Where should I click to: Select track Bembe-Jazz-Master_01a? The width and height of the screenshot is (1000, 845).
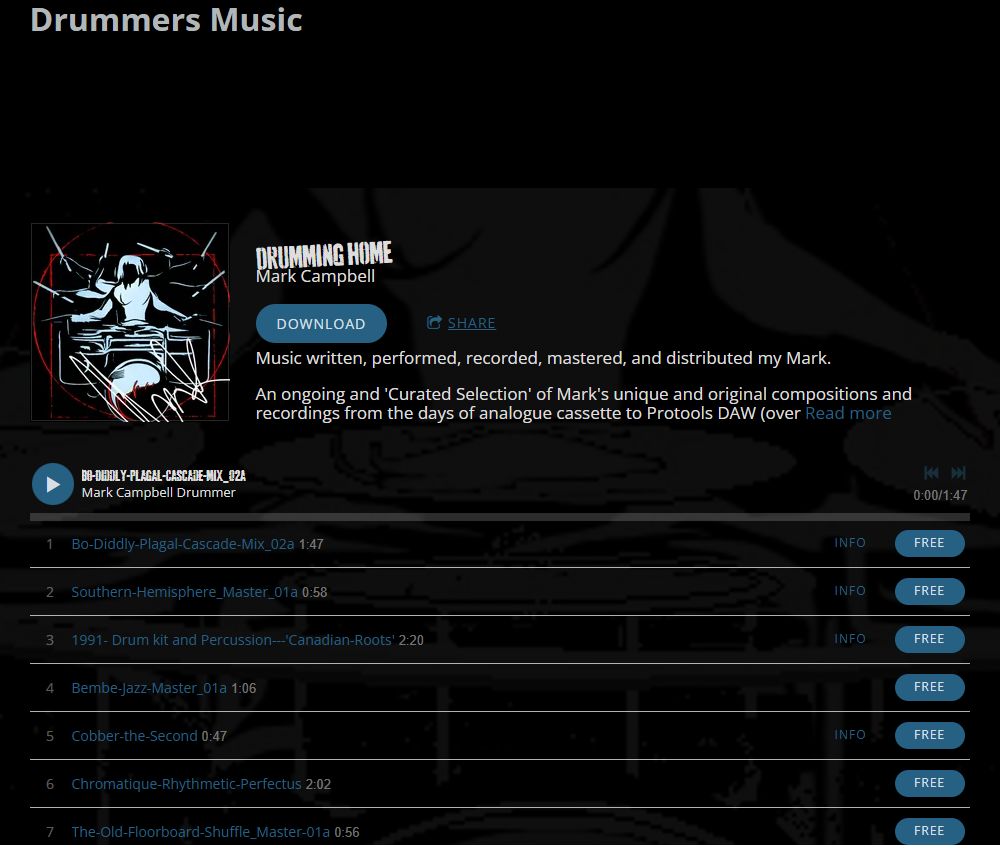149,688
